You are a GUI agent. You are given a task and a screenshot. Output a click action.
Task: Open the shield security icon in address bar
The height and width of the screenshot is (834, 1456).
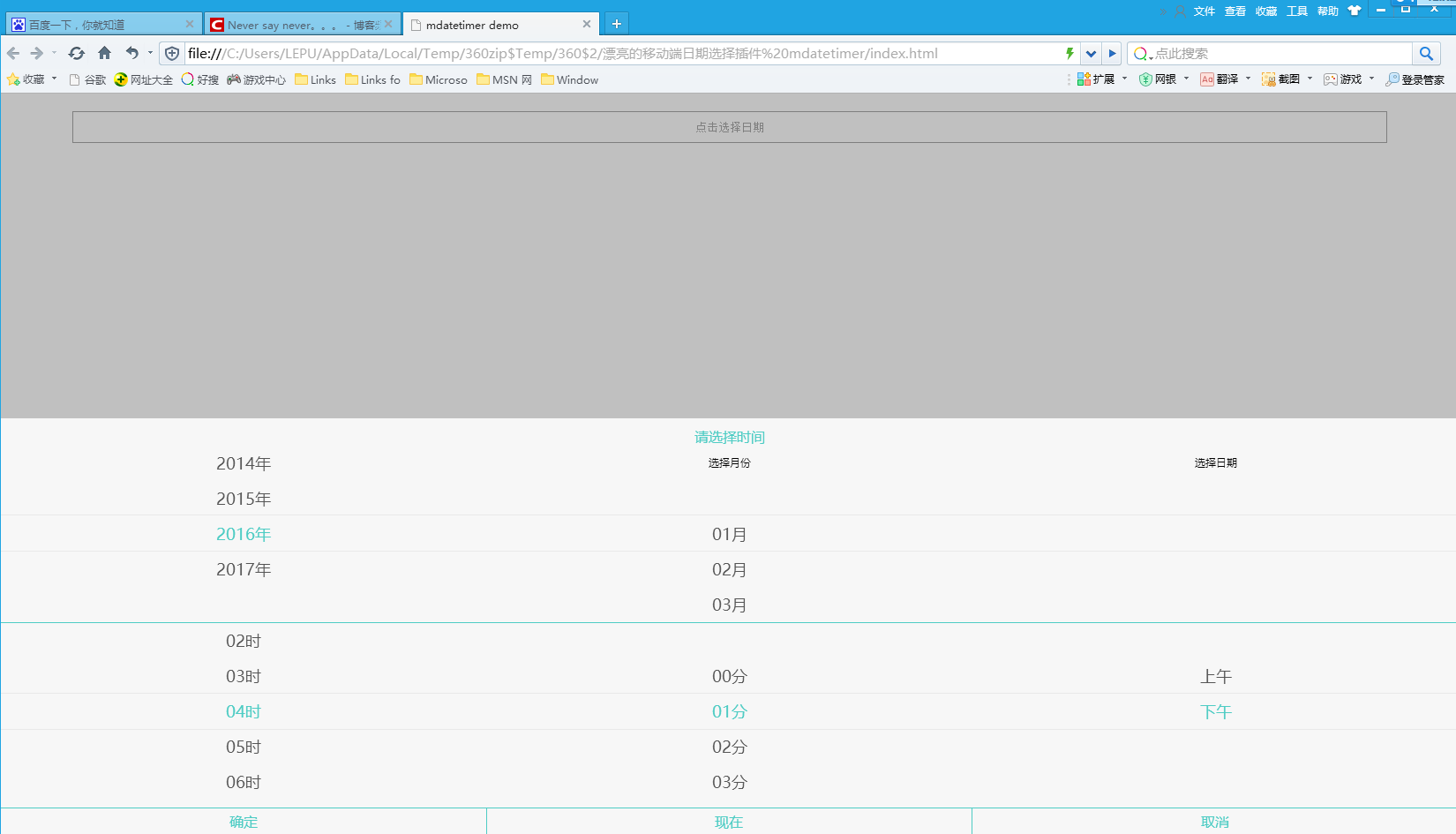click(x=172, y=53)
